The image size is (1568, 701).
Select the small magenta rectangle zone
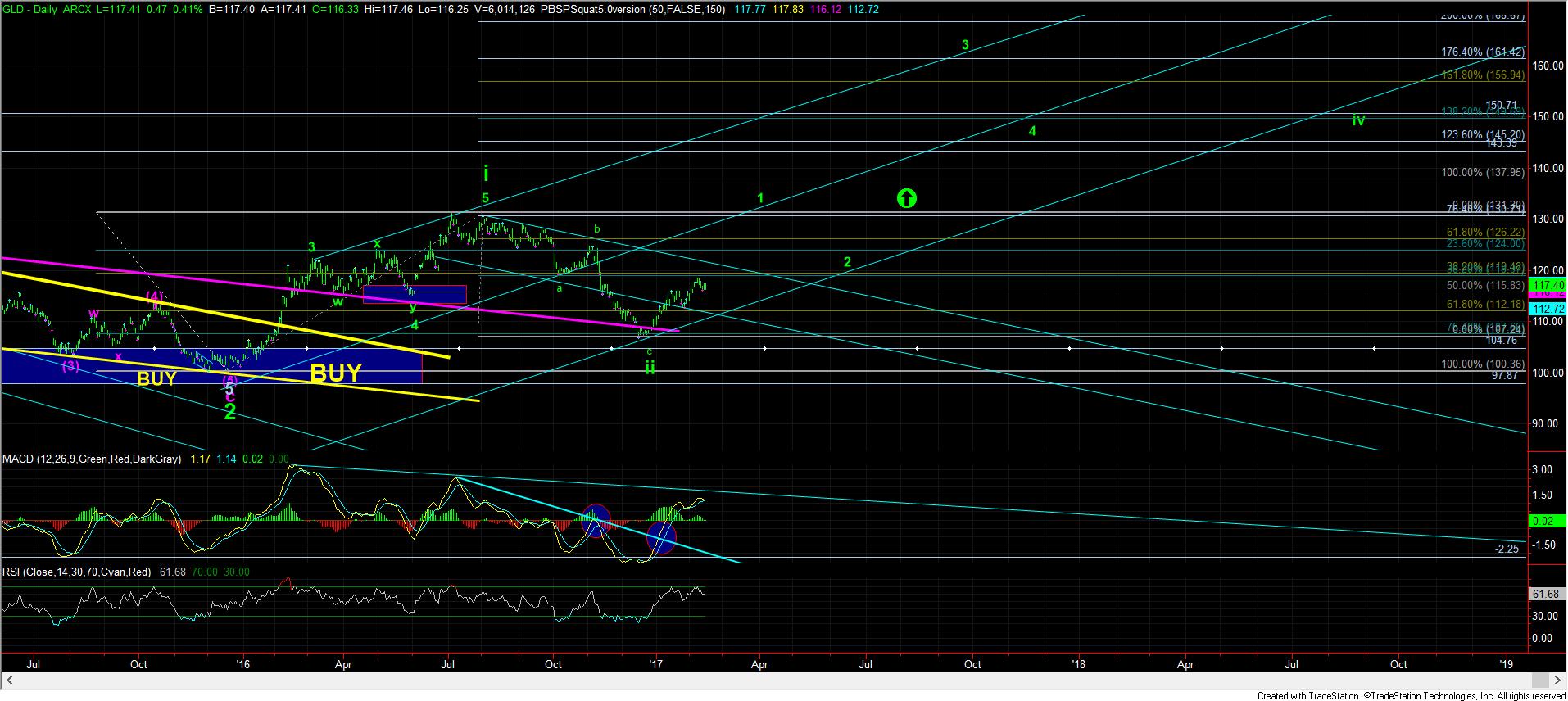pyautogui.click(x=414, y=295)
